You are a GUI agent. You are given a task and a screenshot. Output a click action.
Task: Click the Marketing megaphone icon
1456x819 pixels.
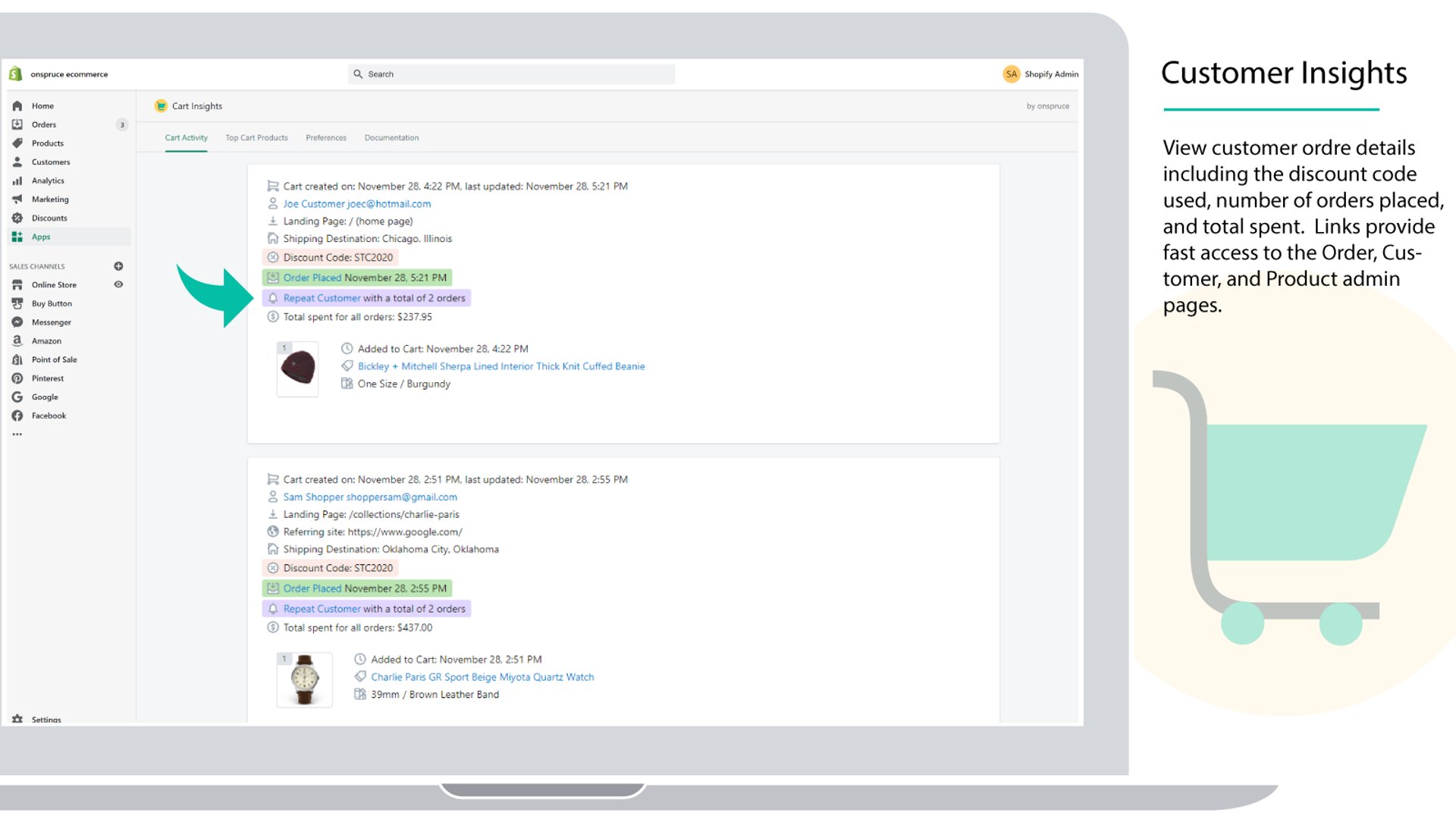pyautogui.click(x=17, y=199)
